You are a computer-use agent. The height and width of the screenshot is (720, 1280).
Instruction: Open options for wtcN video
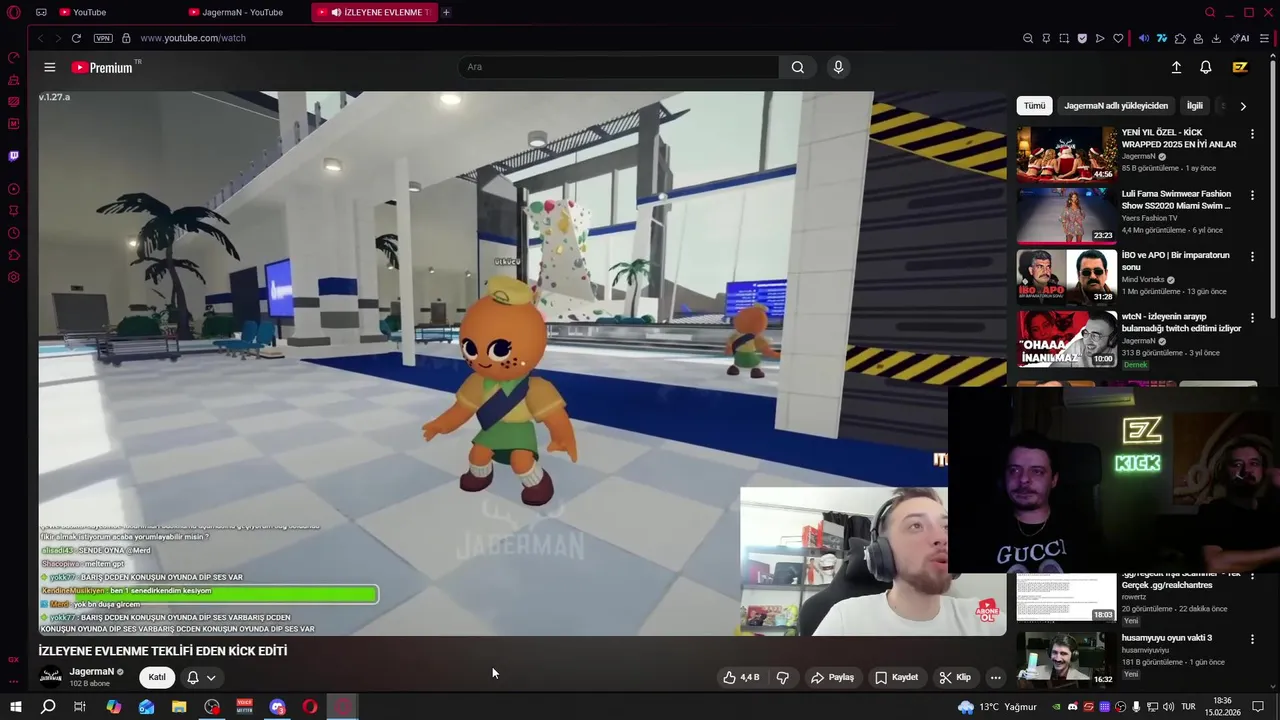1252,318
